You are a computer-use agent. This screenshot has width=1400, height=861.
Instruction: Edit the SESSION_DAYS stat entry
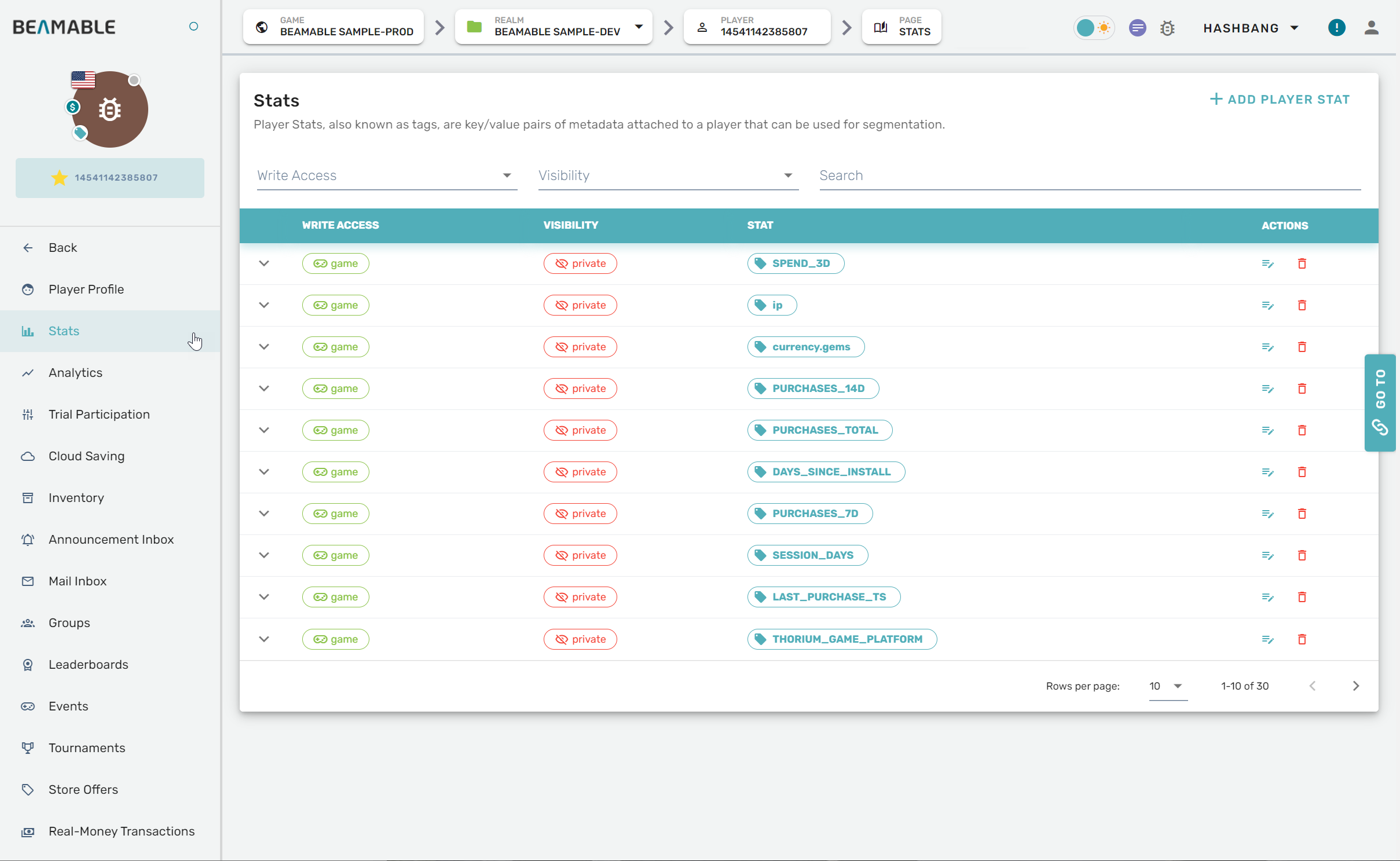click(x=1267, y=556)
